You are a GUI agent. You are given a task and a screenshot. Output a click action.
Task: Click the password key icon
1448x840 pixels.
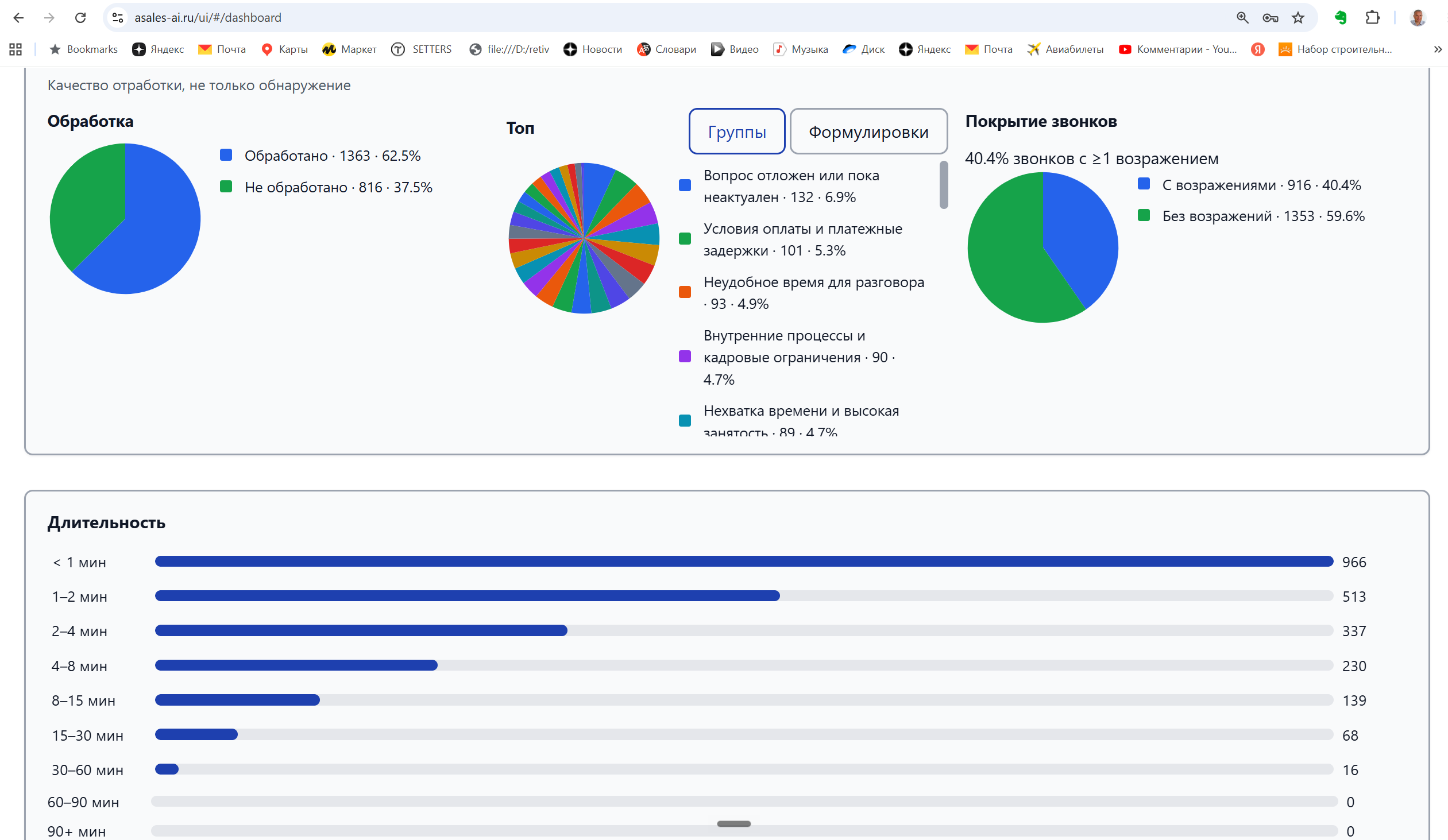[1270, 18]
